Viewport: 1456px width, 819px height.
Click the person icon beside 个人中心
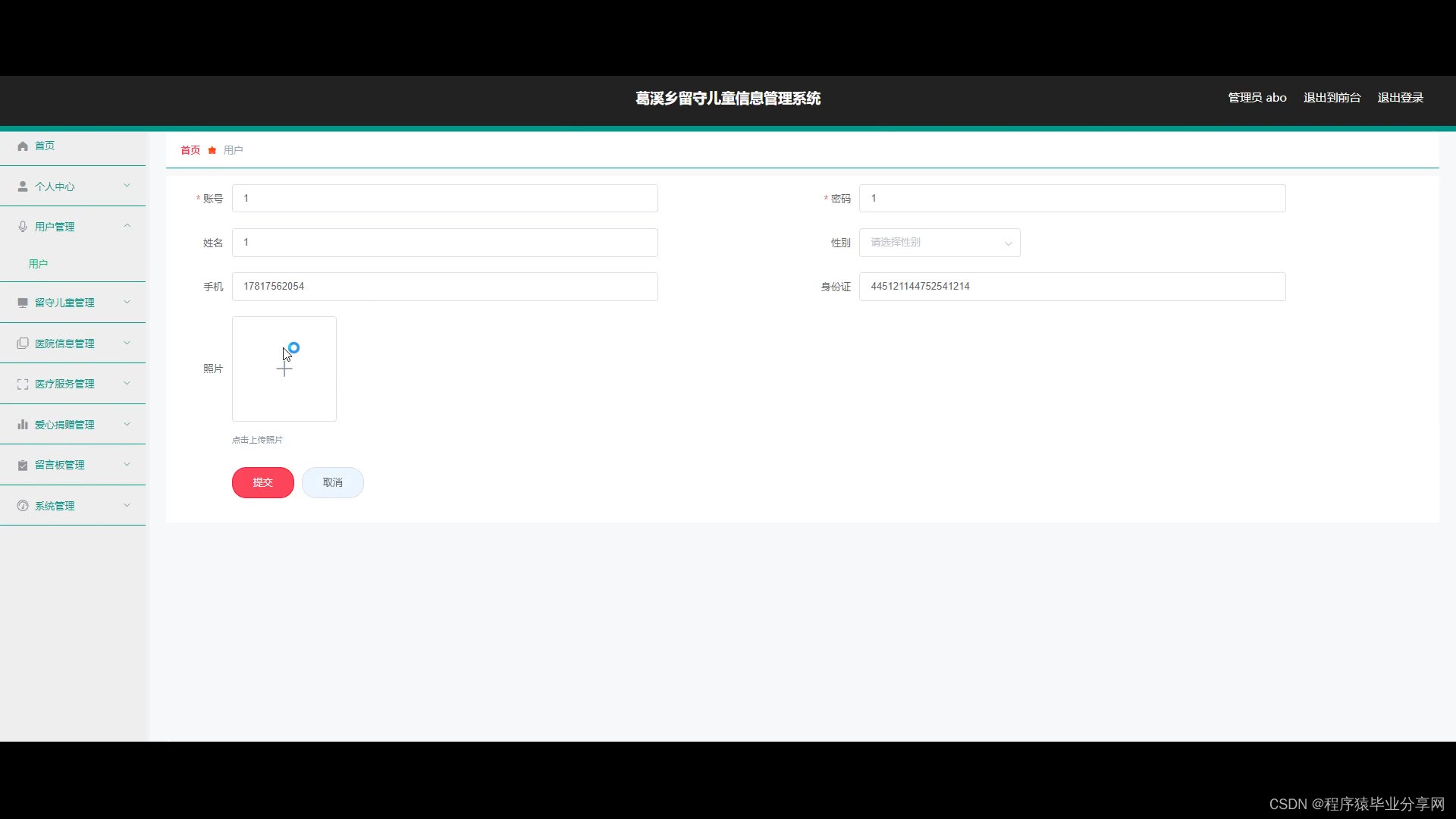point(23,187)
